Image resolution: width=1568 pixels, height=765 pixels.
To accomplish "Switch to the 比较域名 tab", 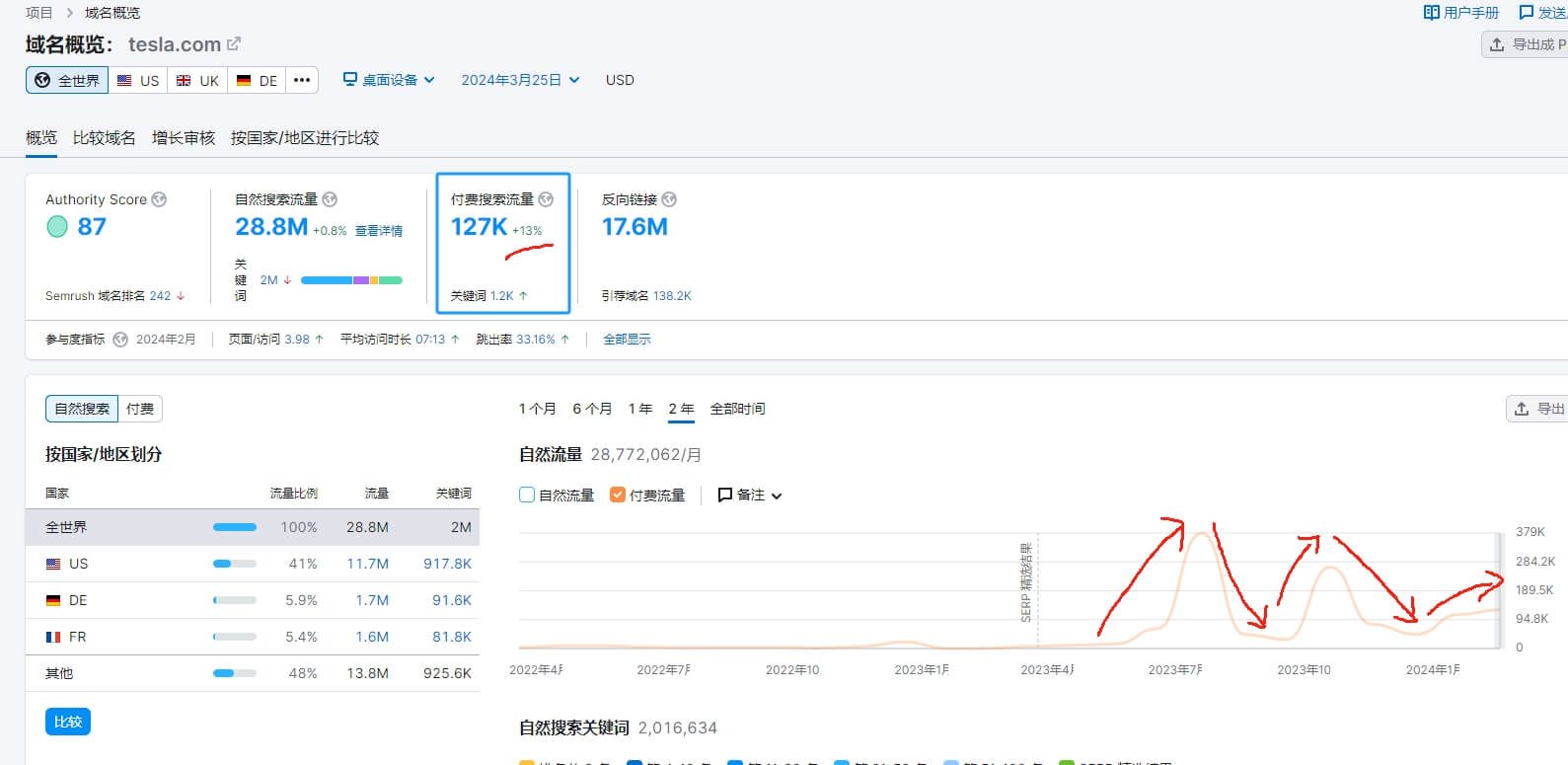I will coord(105,138).
